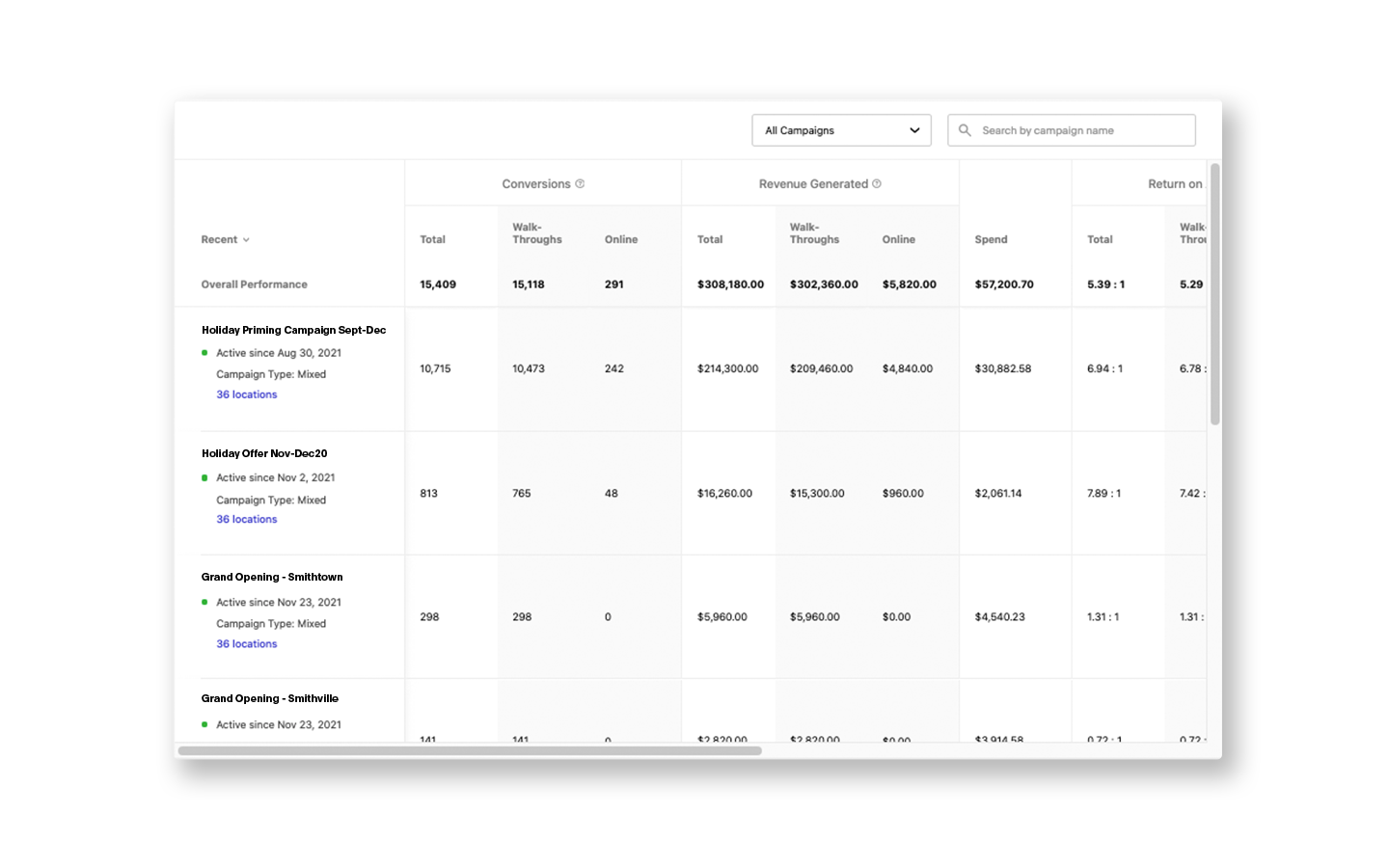Open 36 locations for Holiday Priming Campaign
The height and width of the screenshot is (868, 1389).
click(x=246, y=393)
